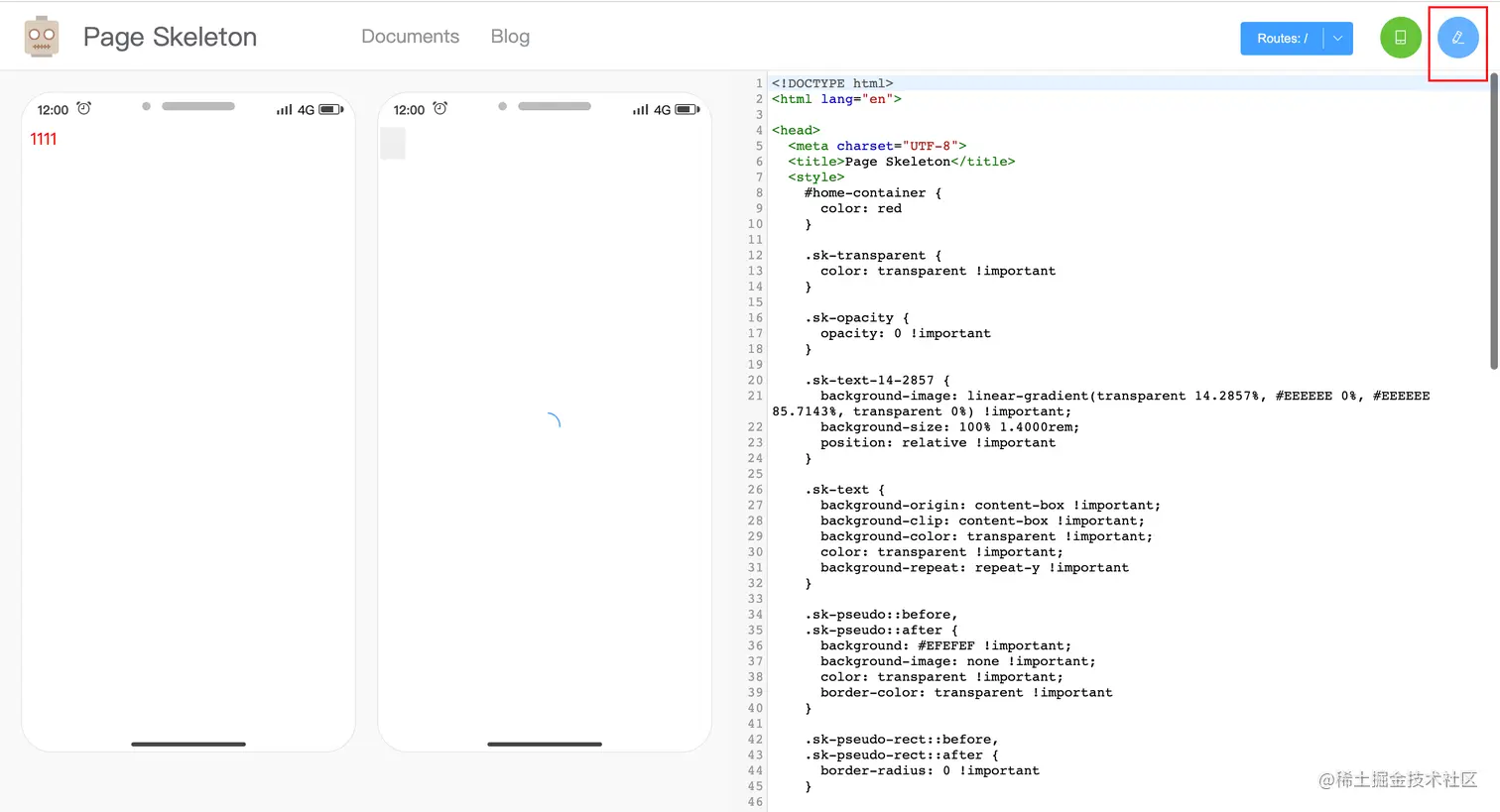Viewport: 1500px width, 812px height.
Task: Click the <title>Page Skeleton</title> code line
Action: (902, 162)
